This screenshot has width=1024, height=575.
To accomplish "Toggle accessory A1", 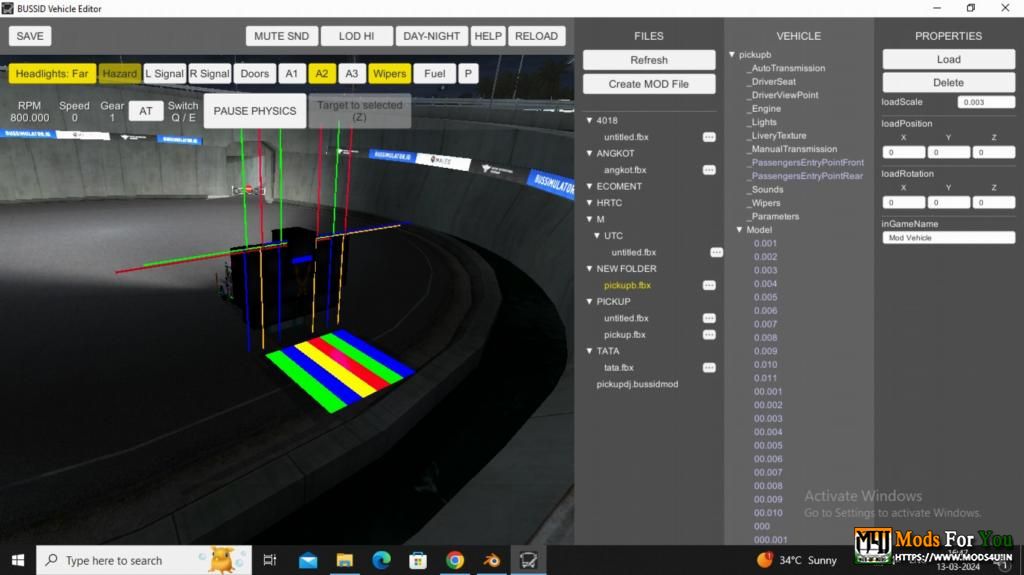I will (291, 74).
